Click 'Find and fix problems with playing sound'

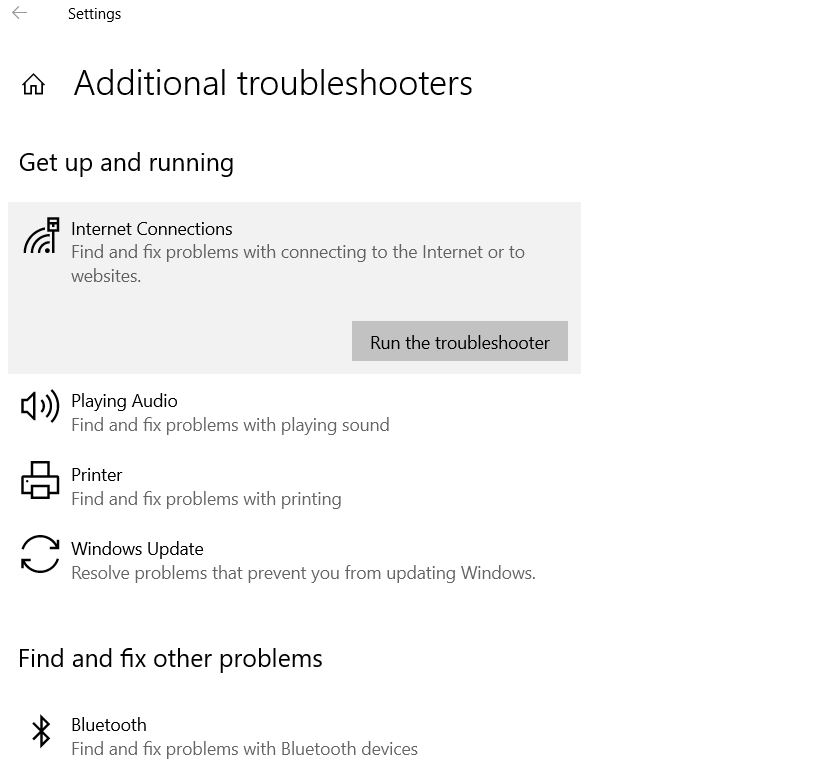tap(230, 425)
